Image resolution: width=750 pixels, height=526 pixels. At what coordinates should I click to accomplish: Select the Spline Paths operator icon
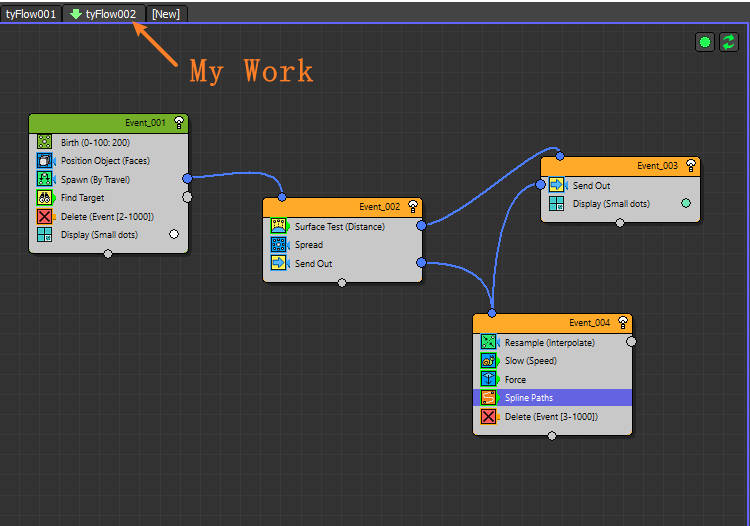pyautogui.click(x=488, y=397)
